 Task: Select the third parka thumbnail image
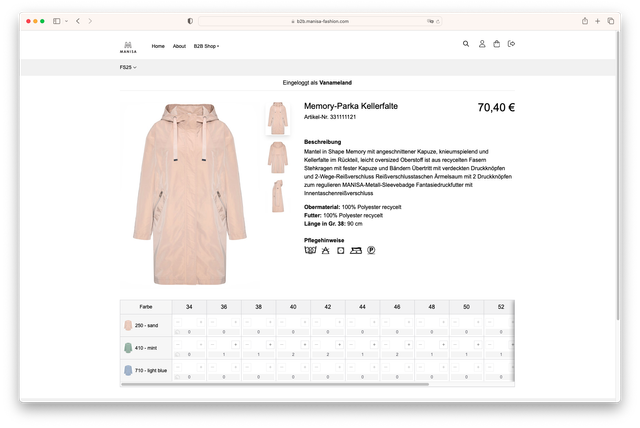coord(277,196)
